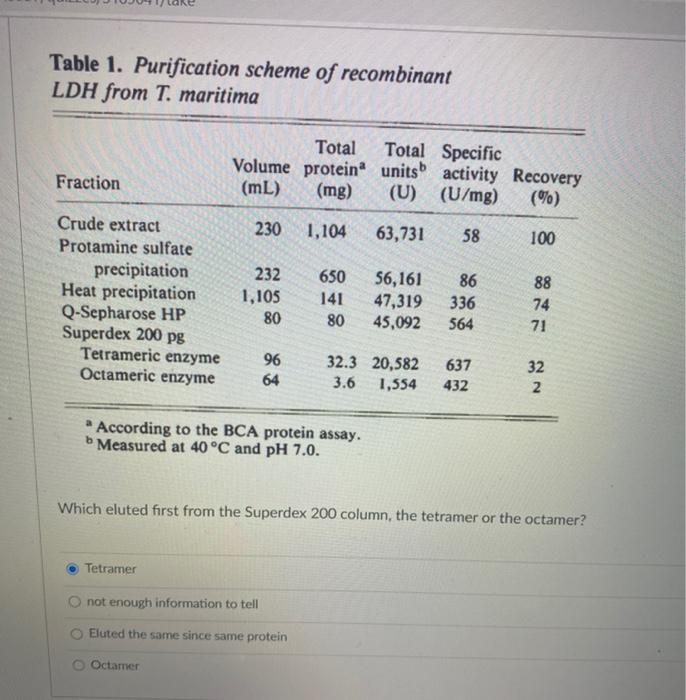Click the Total protein column header
This screenshot has height=700, width=686.
click(x=335, y=169)
